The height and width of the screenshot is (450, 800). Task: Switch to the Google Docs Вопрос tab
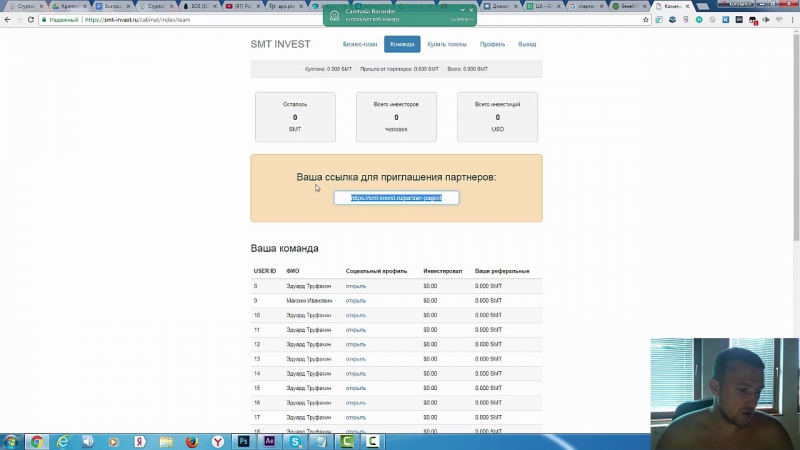[x=112, y=6]
